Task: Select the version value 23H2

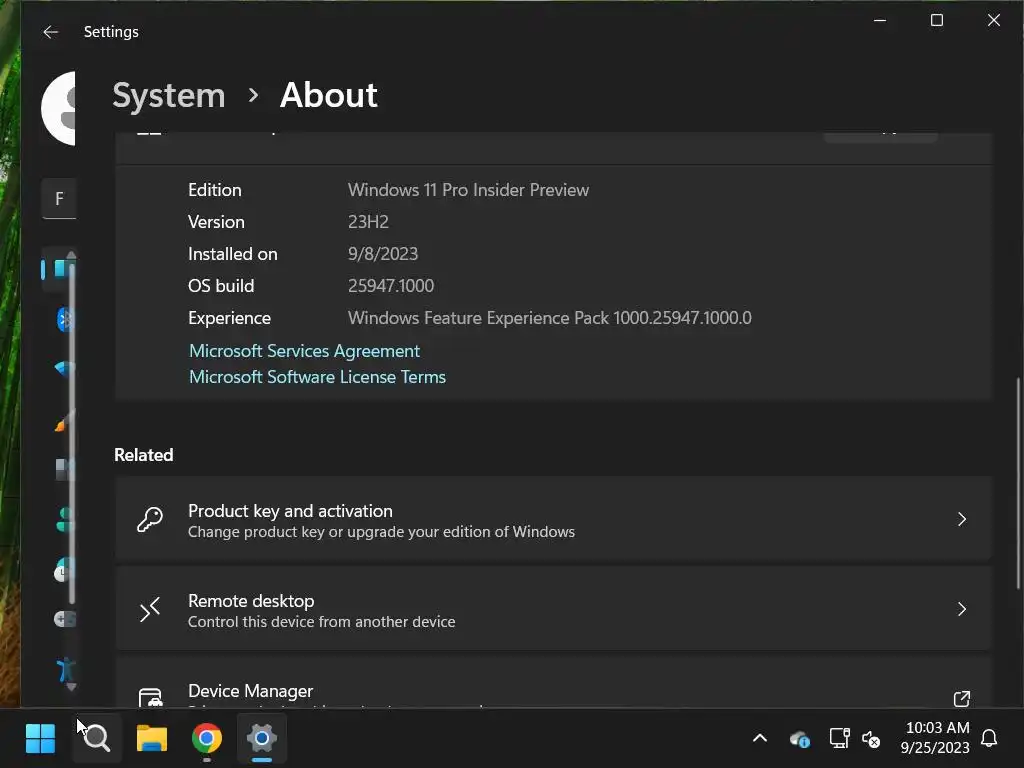Action: 368,222
